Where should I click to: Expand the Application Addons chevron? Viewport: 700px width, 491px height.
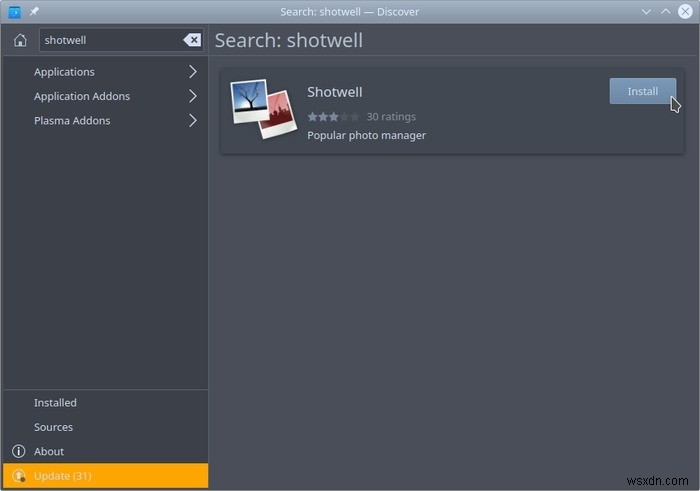[x=193, y=96]
